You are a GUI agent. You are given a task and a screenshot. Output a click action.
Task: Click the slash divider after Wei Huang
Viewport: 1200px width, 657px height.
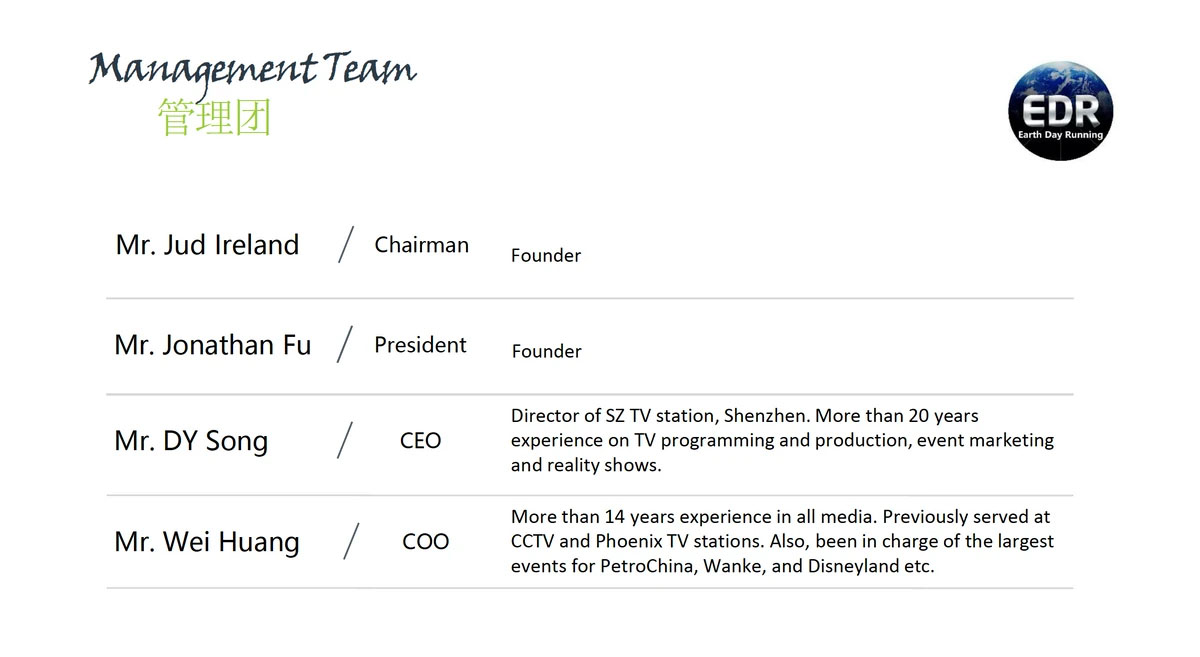(x=351, y=542)
